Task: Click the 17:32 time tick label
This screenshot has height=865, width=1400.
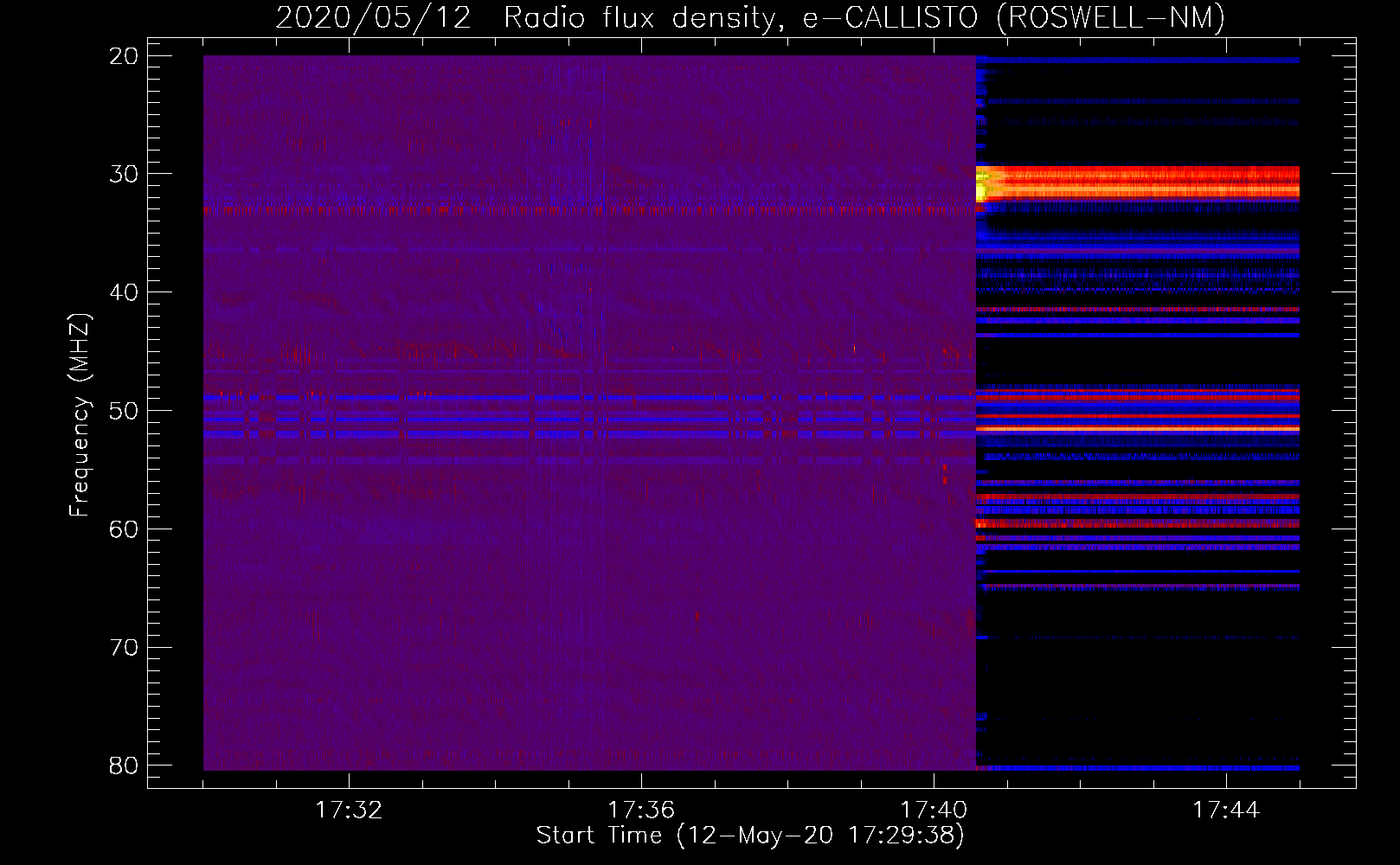Action: click(349, 811)
